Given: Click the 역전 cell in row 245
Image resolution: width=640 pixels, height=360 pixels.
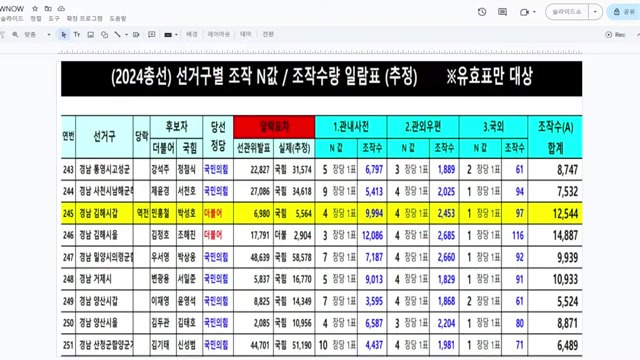Looking at the screenshot, I should point(142,213).
